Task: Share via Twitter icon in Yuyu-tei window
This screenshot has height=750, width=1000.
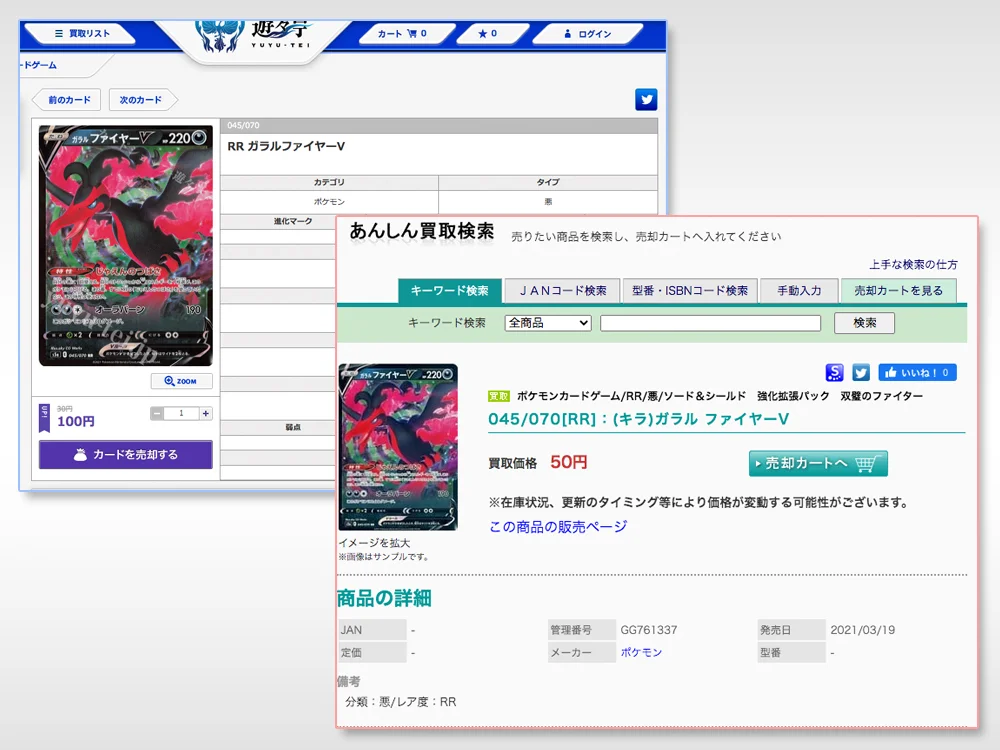Action: coord(646,99)
